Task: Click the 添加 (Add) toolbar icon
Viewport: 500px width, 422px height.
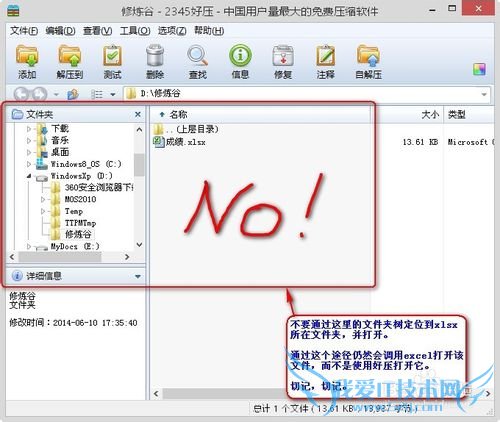Action: (27, 55)
